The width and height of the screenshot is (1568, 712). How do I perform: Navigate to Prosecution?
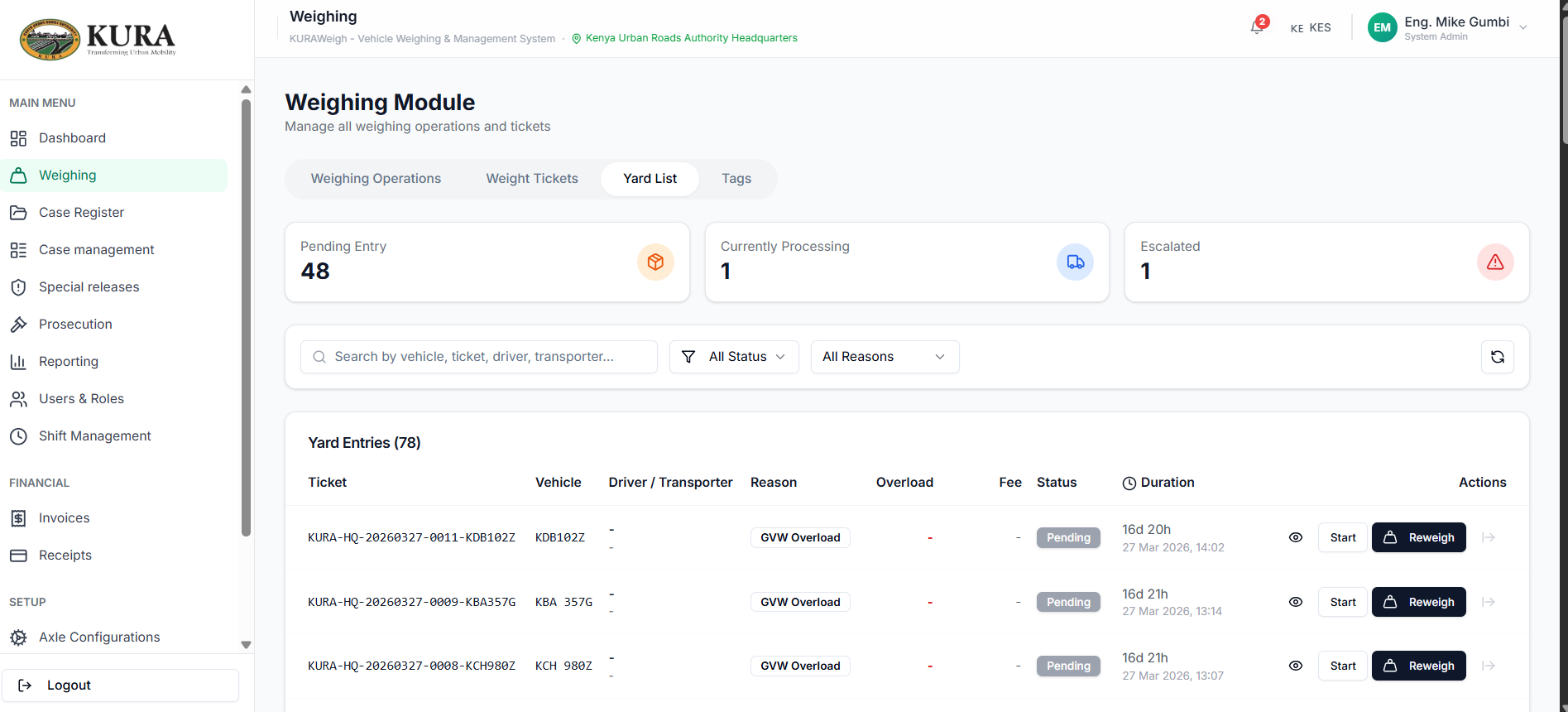click(114, 325)
